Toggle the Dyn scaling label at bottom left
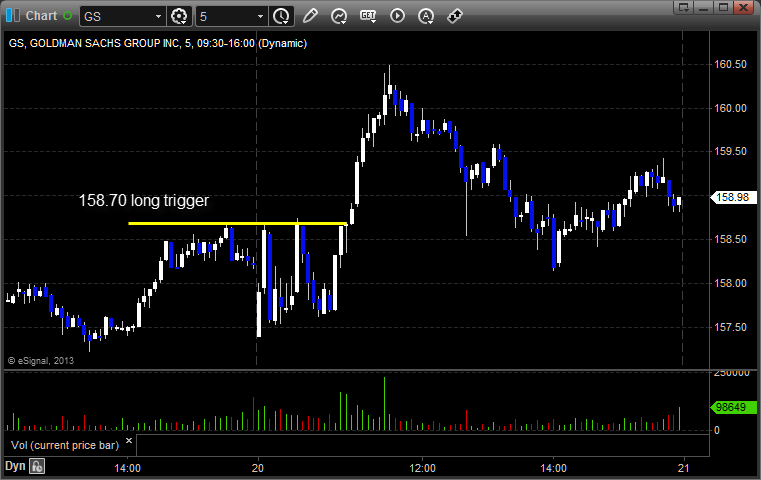 (x=15, y=466)
